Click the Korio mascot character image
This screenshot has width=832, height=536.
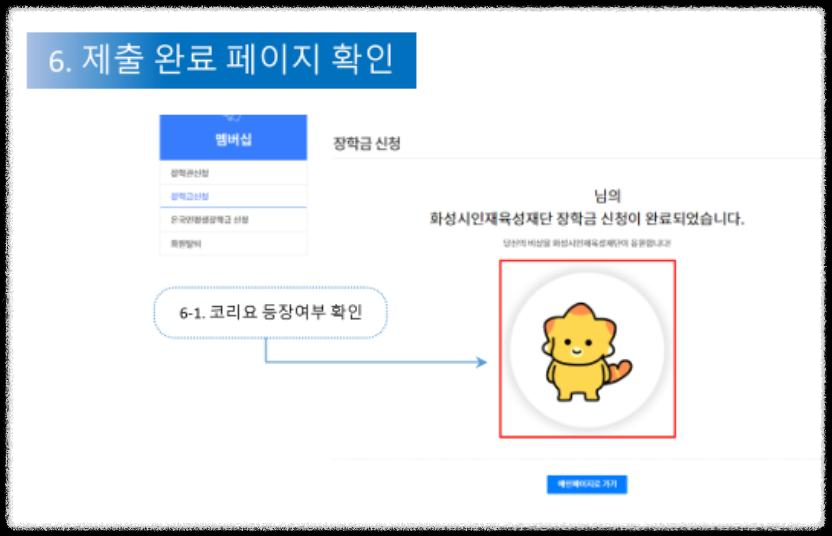click(x=586, y=352)
